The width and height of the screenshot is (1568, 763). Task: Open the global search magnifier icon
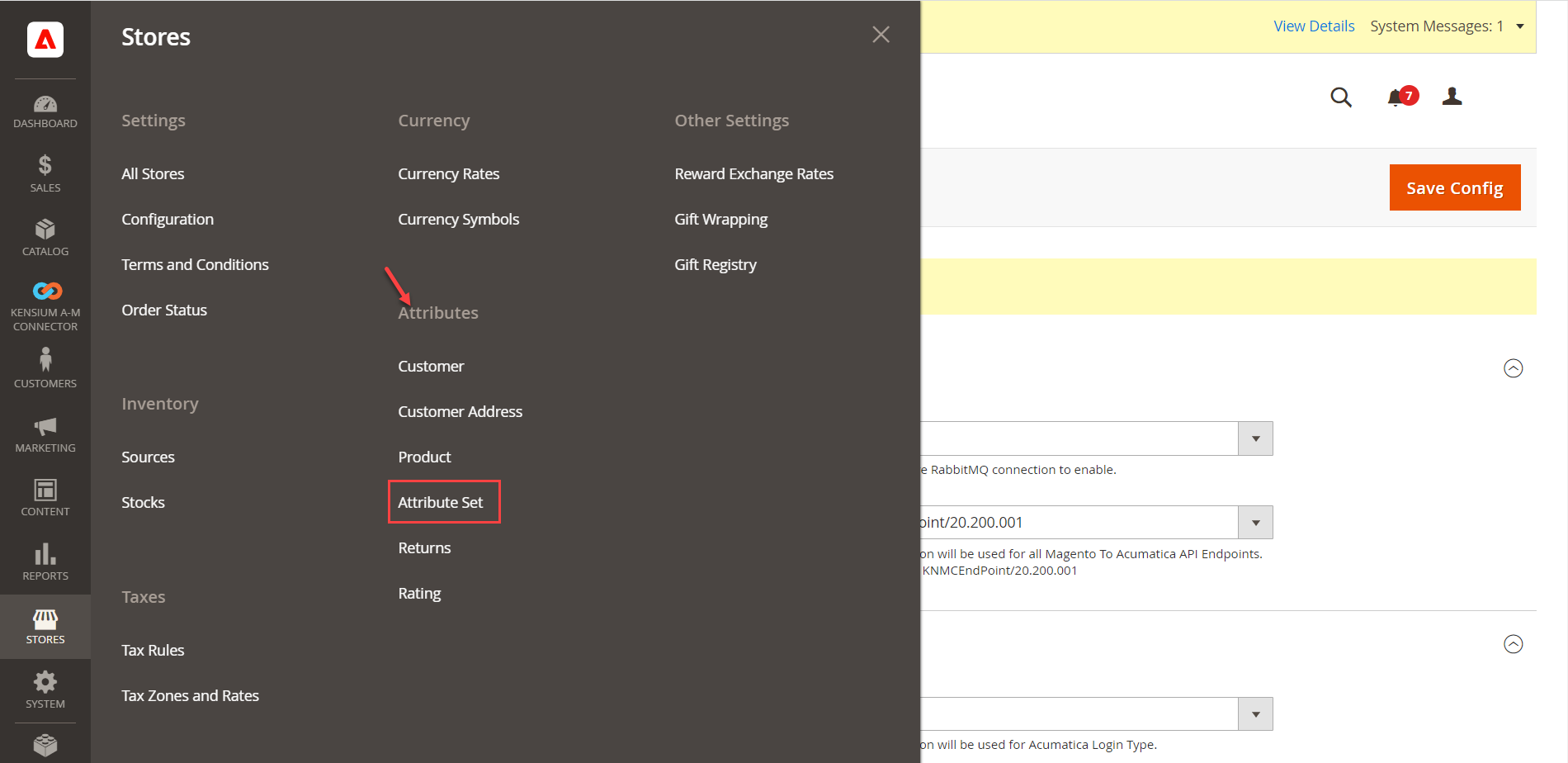pyautogui.click(x=1340, y=97)
